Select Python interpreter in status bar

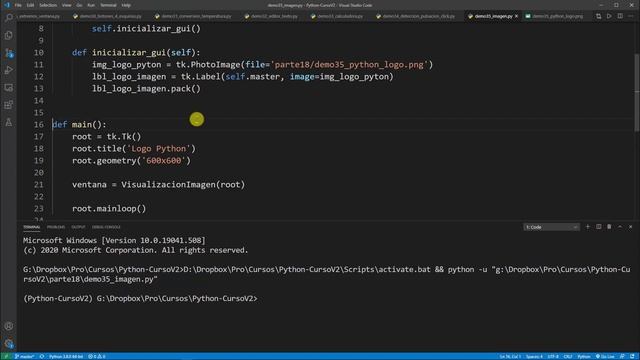click(x=66, y=357)
